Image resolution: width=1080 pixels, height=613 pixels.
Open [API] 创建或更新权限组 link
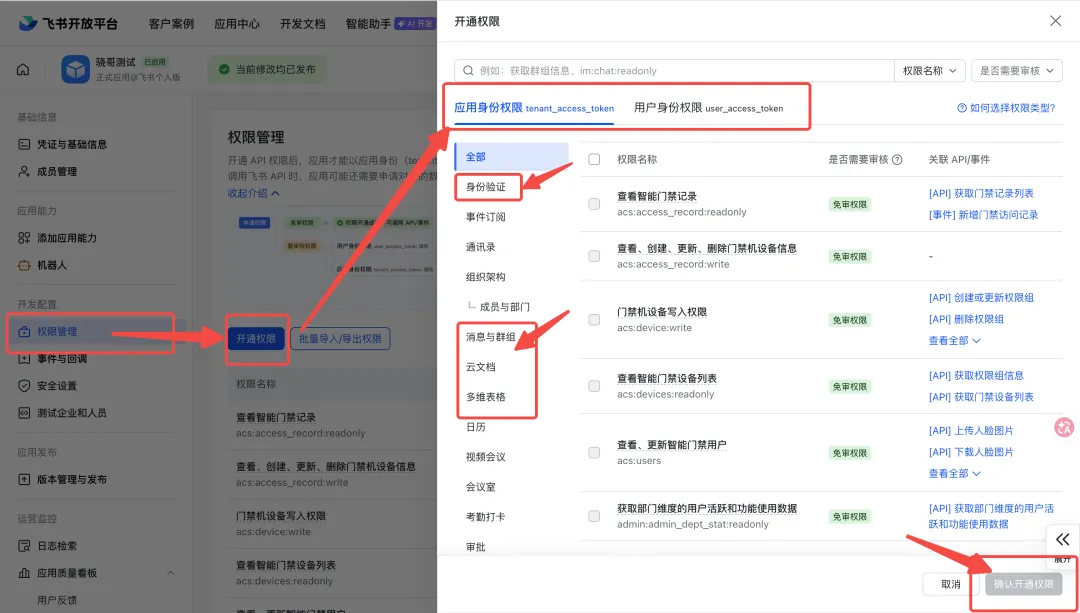coord(982,298)
